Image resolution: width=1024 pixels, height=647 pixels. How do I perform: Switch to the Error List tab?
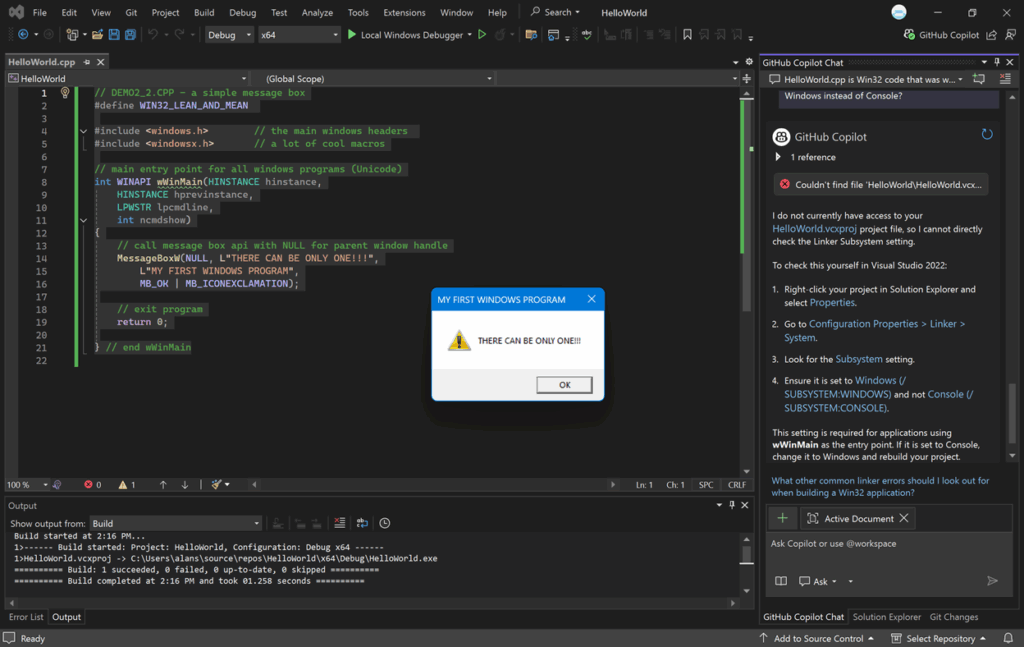(x=26, y=617)
